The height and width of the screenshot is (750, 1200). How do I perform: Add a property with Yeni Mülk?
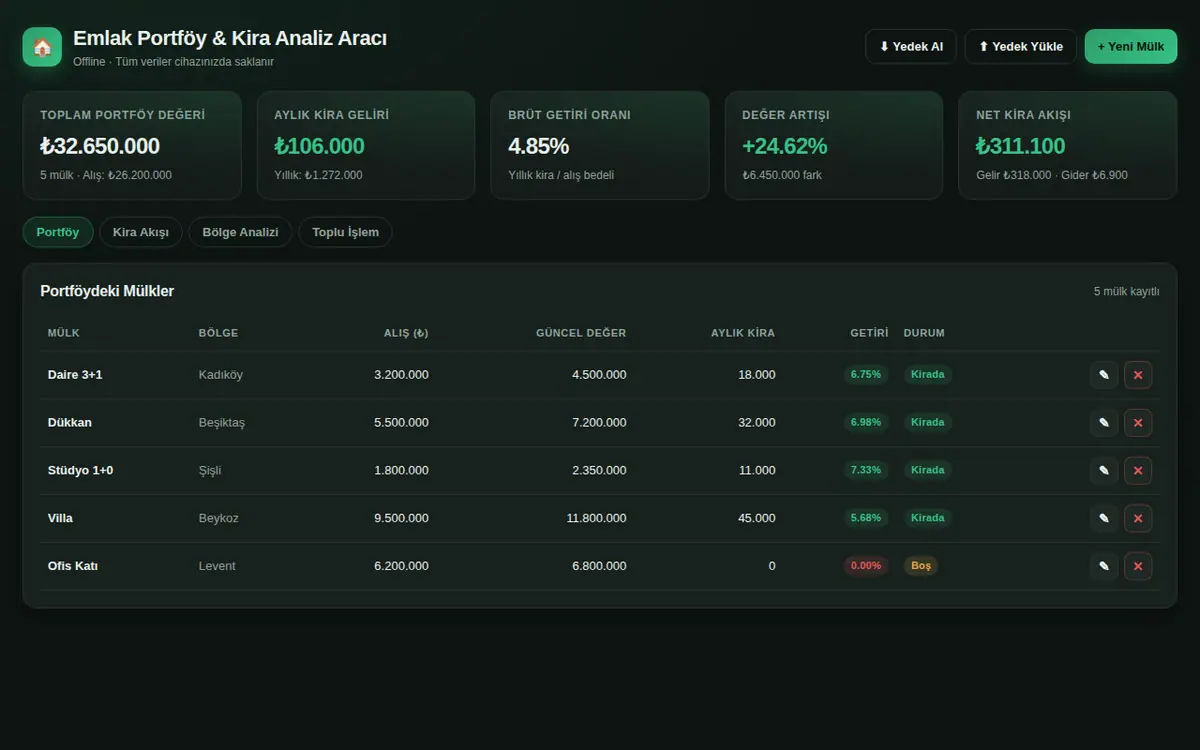pos(1131,47)
